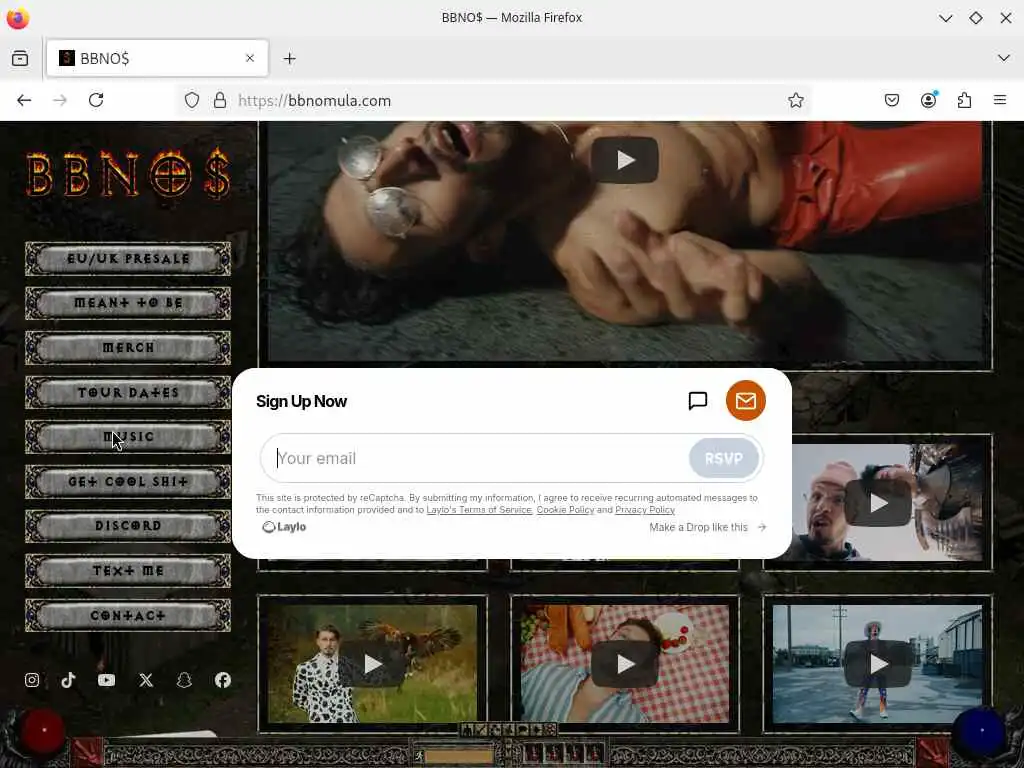Follow the Make a Drop like this link
The width and height of the screenshot is (1024, 768).
coord(708,527)
